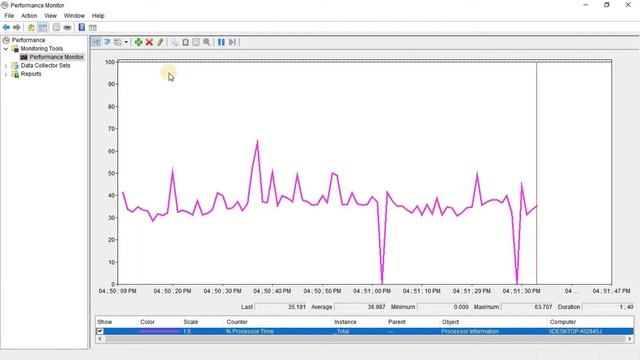Click the Object column header
640x360 pixels.
pos(451,322)
